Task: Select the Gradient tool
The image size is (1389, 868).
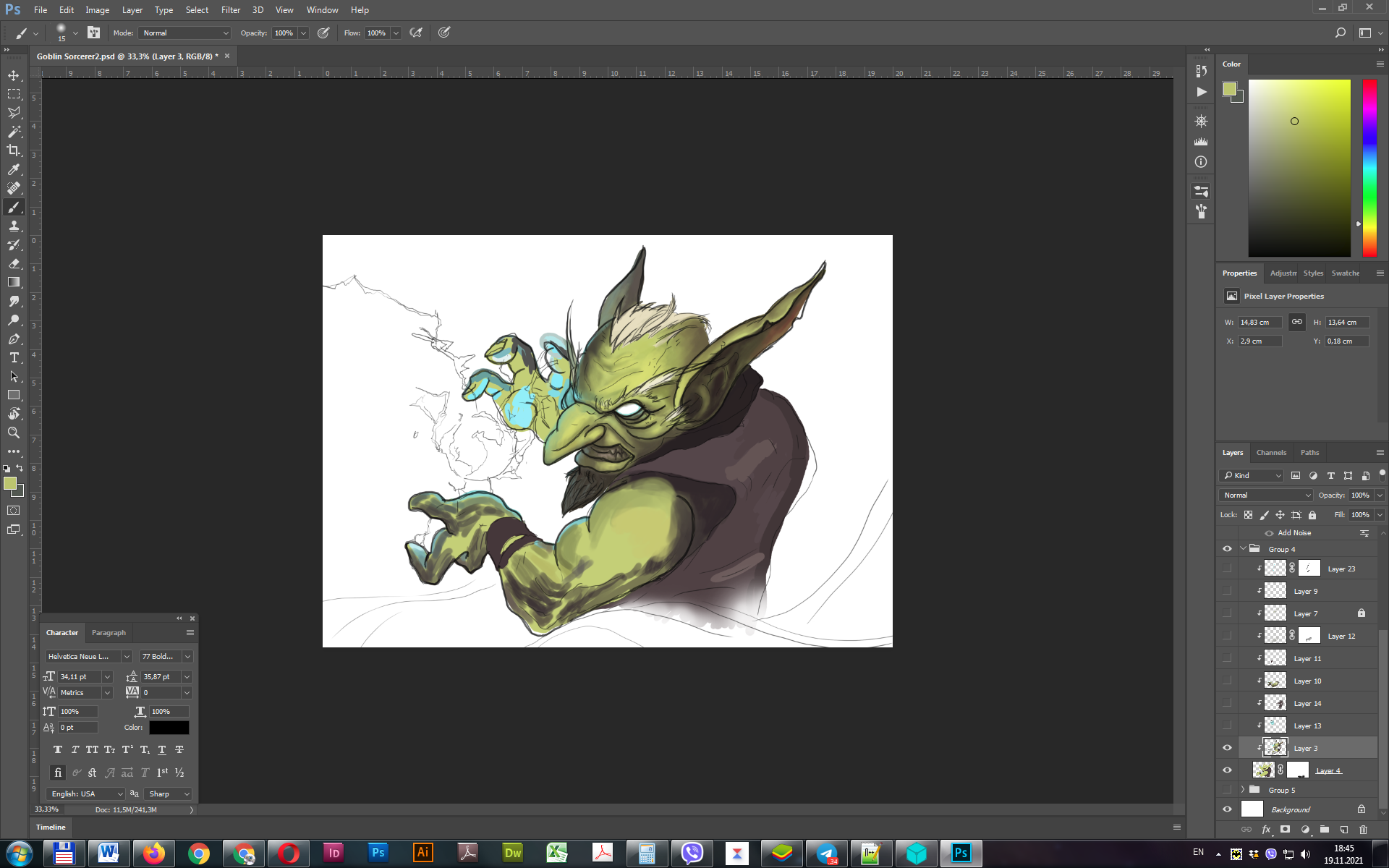Action: (x=14, y=282)
